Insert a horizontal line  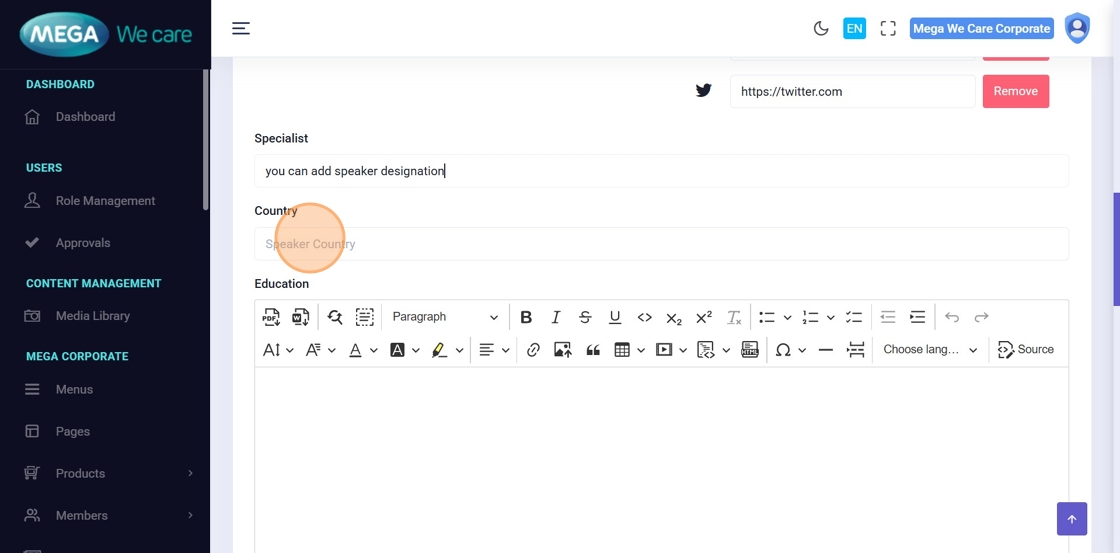coord(826,350)
